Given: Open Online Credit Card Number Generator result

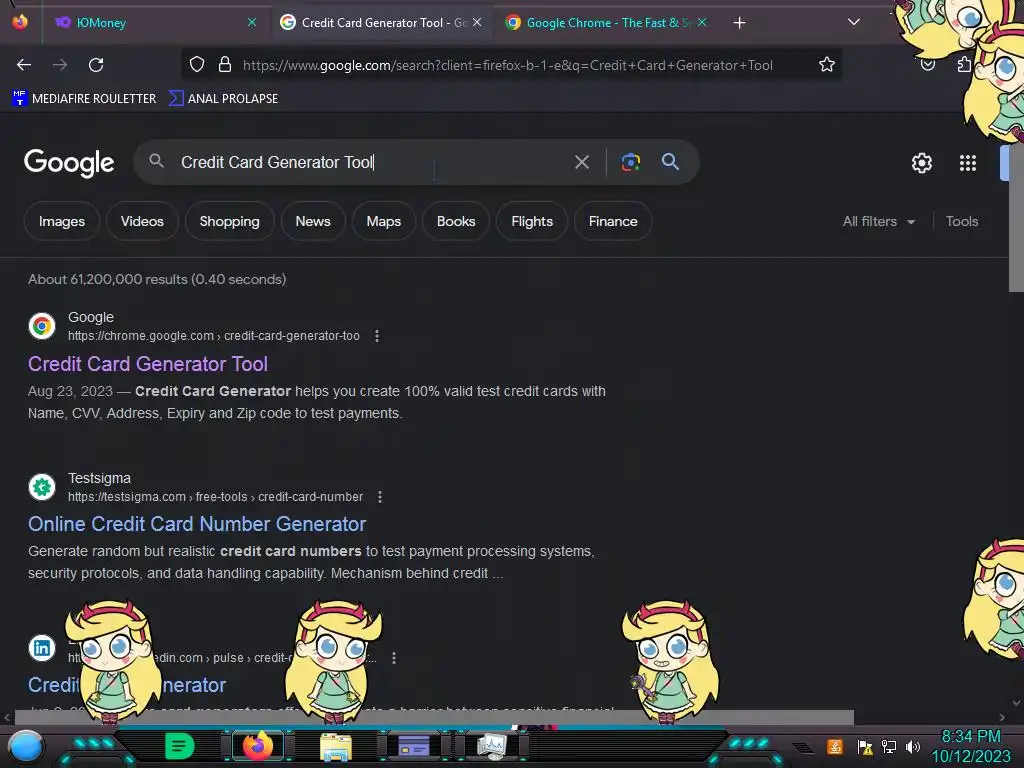Looking at the screenshot, I should (197, 524).
